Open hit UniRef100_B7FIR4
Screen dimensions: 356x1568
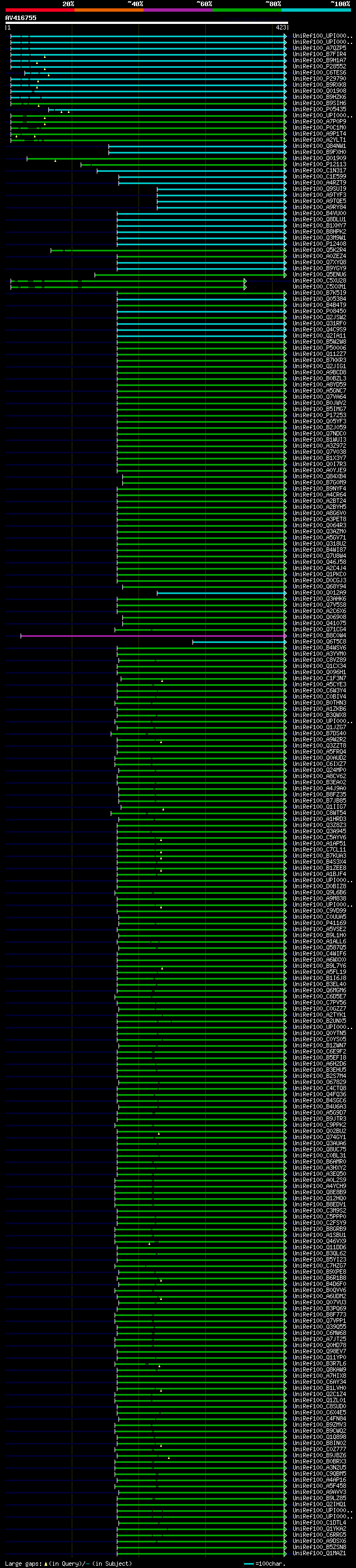tap(319, 54)
